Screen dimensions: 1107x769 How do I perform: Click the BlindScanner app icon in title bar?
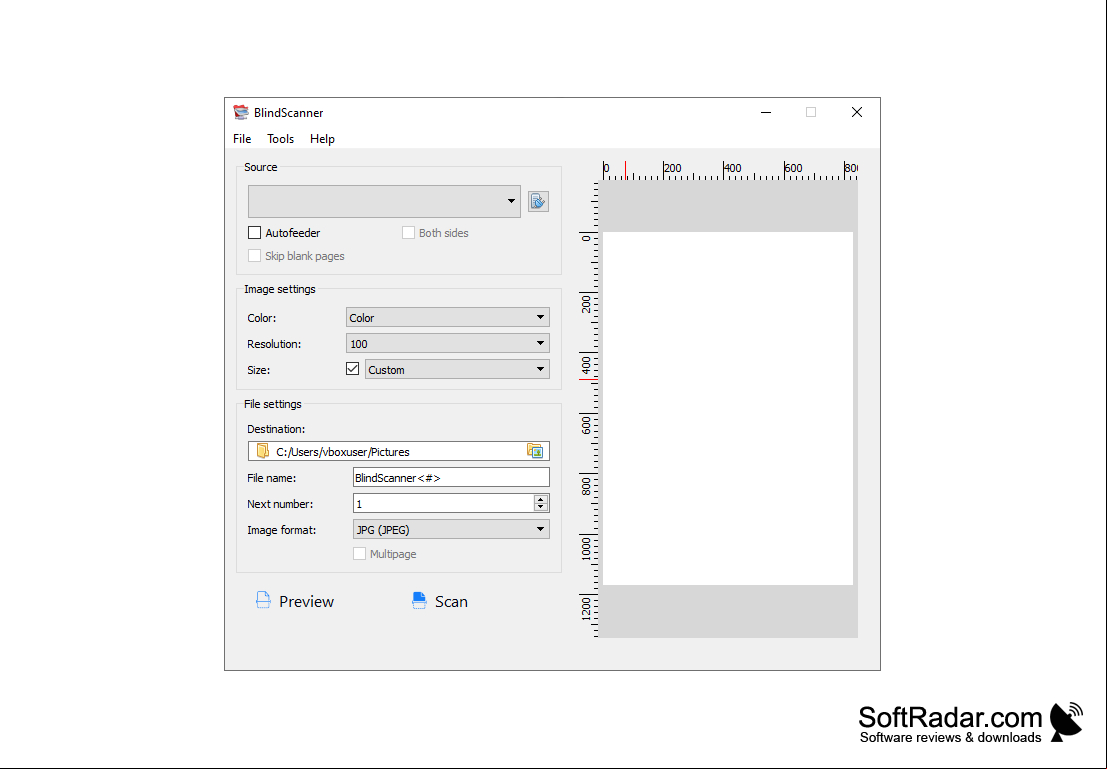pyautogui.click(x=241, y=112)
